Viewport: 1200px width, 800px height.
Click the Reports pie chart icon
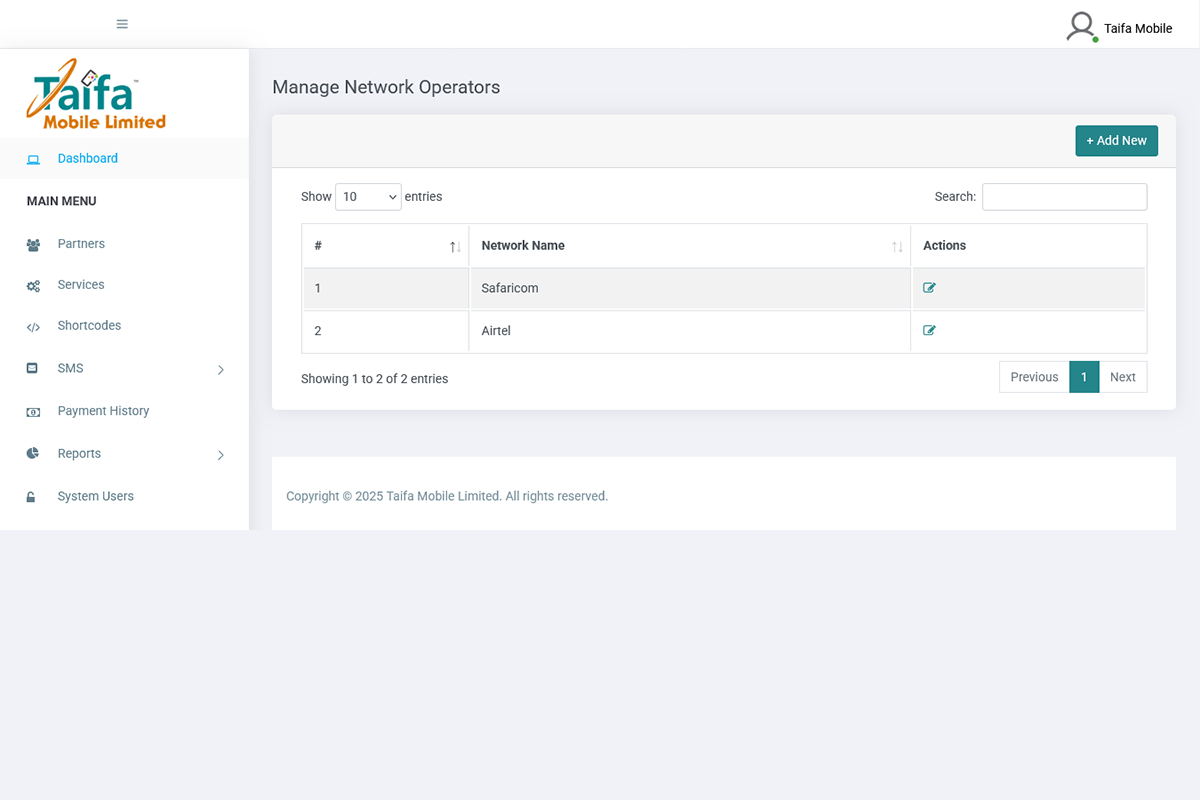pos(34,453)
